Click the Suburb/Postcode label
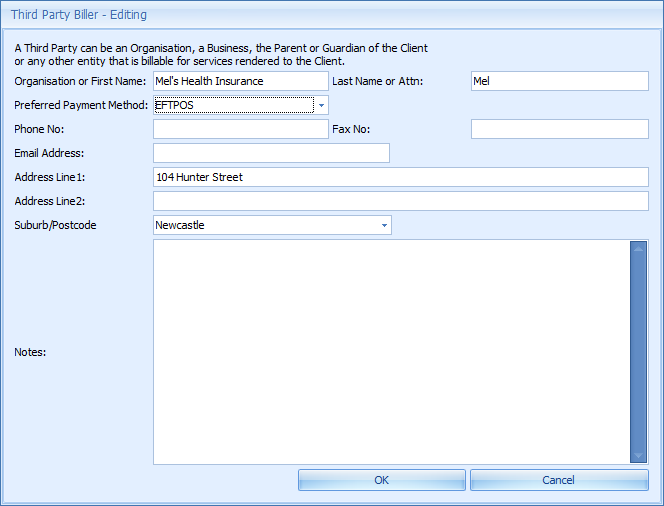Viewport: 664px width, 506px height. [x=55, y=225]
